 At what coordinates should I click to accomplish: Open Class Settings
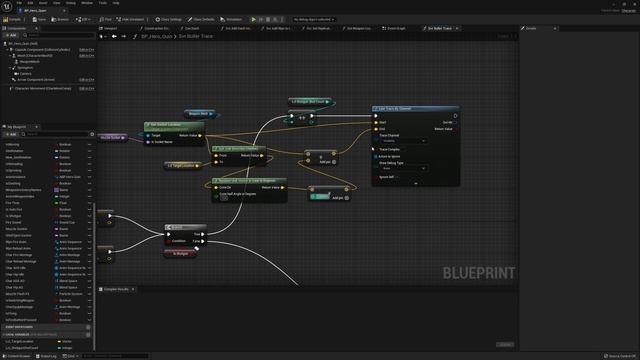pyautogui.click(x=168, y=19)
